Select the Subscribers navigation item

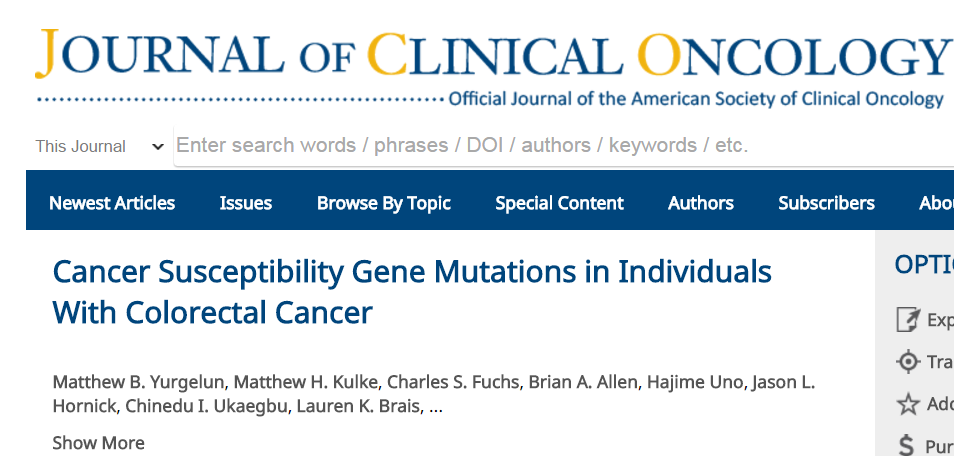point(826,203)
